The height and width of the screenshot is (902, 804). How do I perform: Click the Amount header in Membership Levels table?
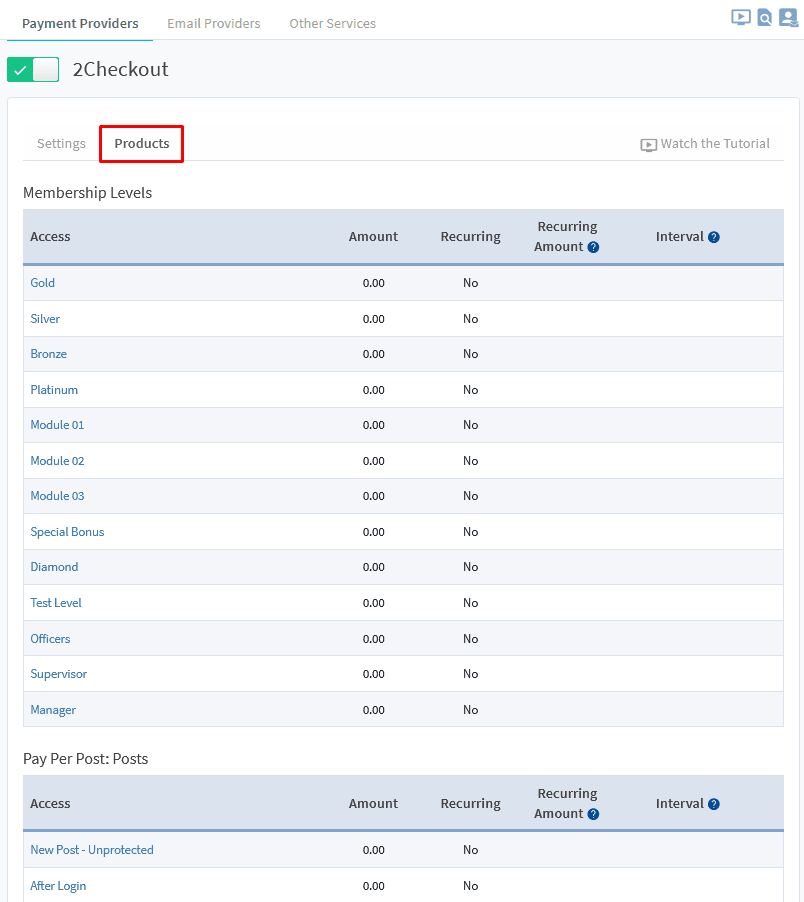point(373,237)
